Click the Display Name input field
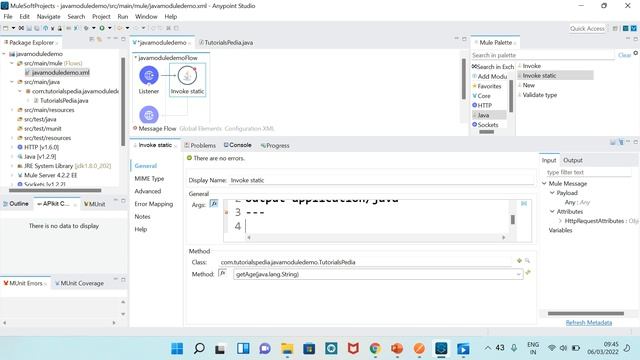This screenshot has height=360, width=640. (x=382, y=180)
